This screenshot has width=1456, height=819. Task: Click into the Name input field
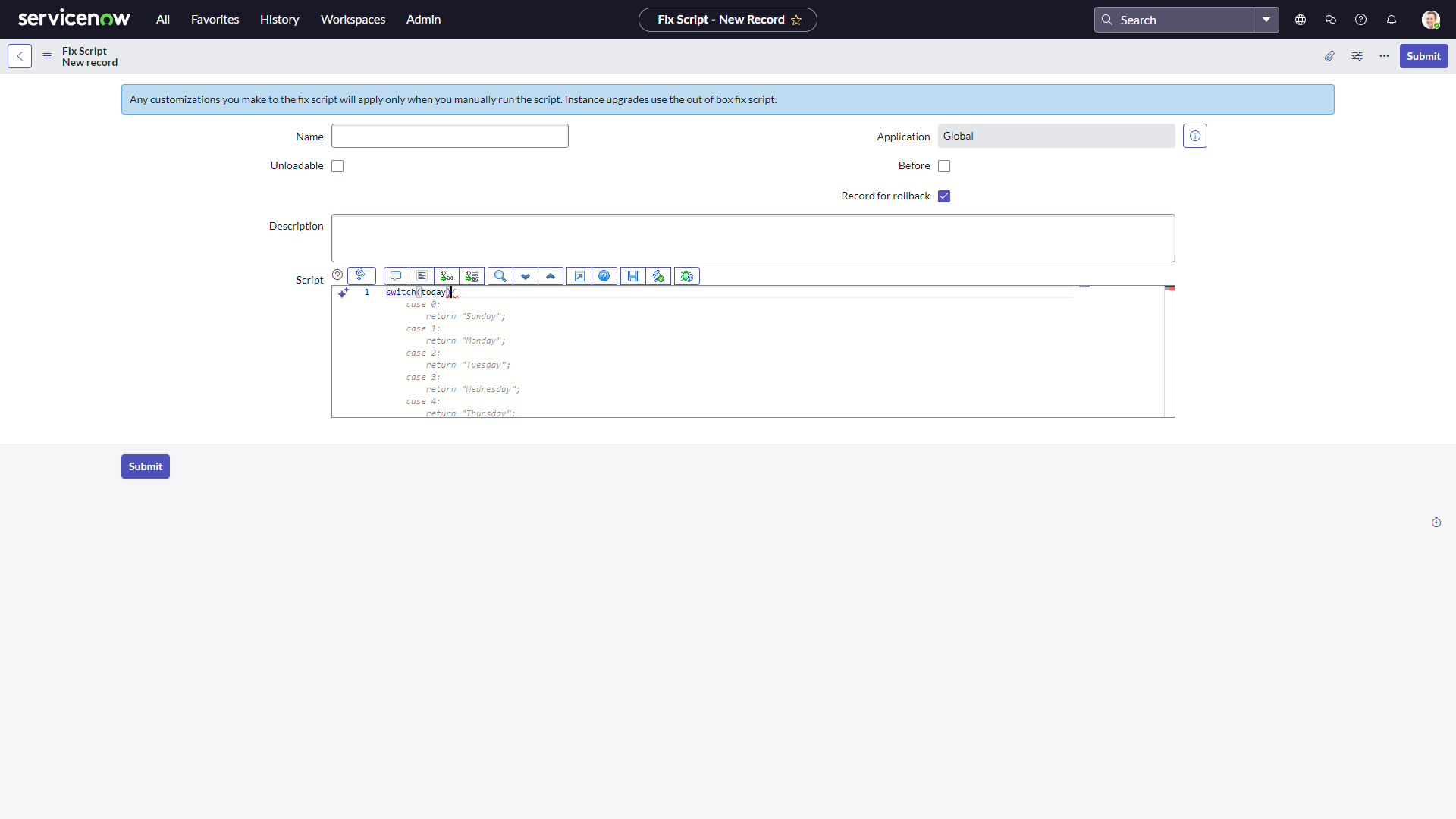coord(450,136)
